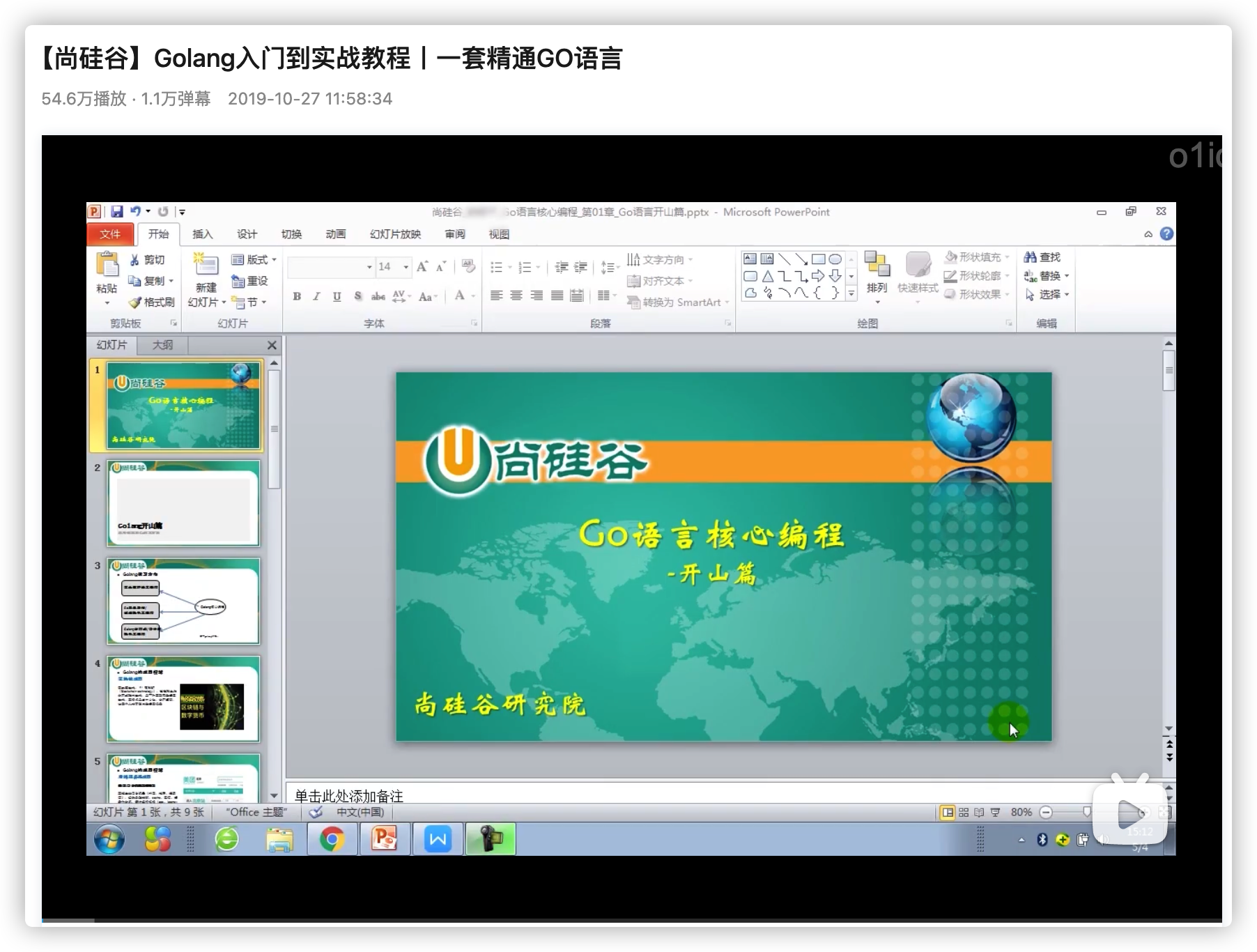Click the zoom slider in status bar
This screenshot has height=952, width=1257.
(x=1086, y=813)
